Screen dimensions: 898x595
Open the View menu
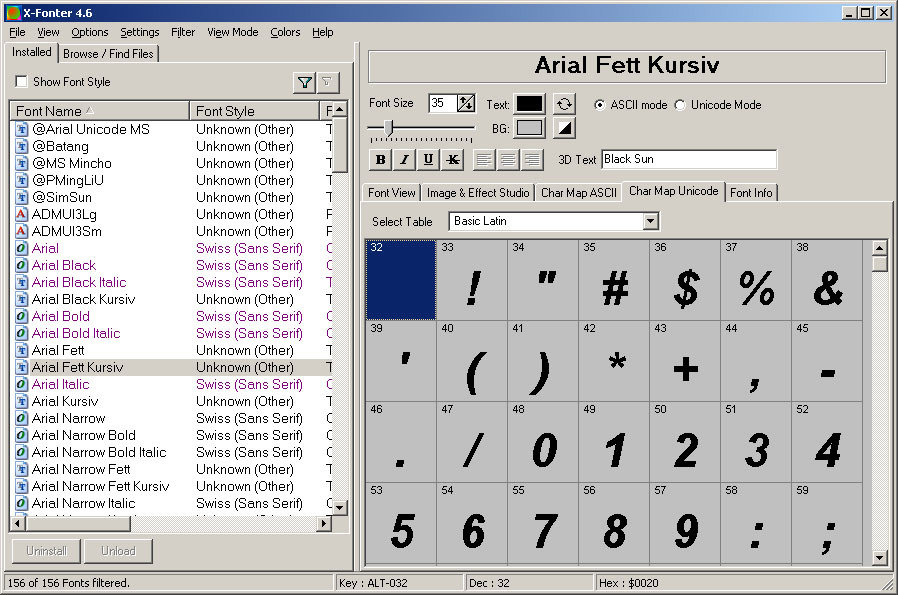(48, 32)
